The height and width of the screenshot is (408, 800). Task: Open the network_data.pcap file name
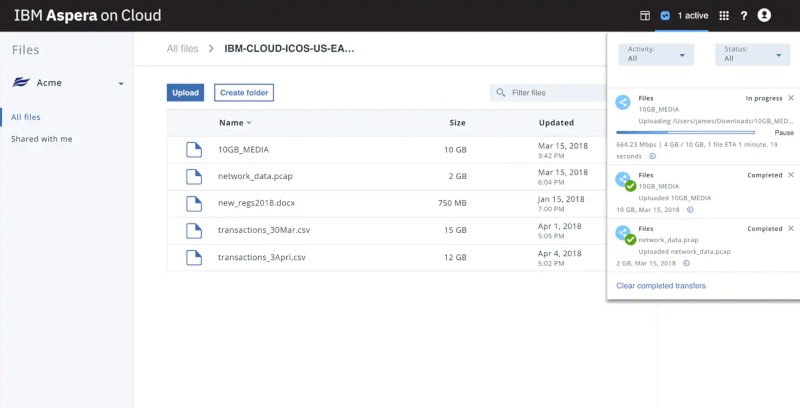255,176
